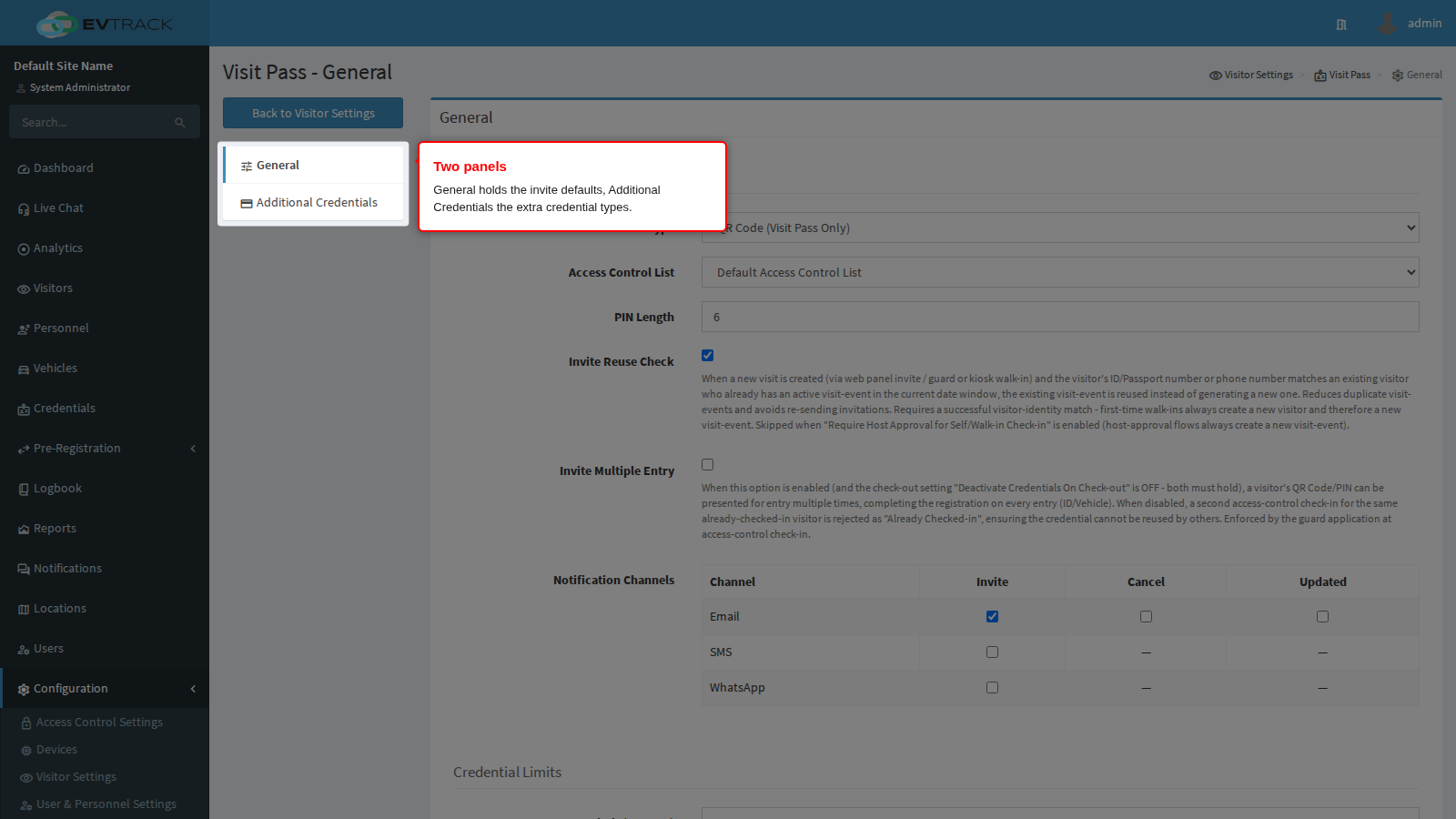Click the Configuration cog icon

click(24, 690)
